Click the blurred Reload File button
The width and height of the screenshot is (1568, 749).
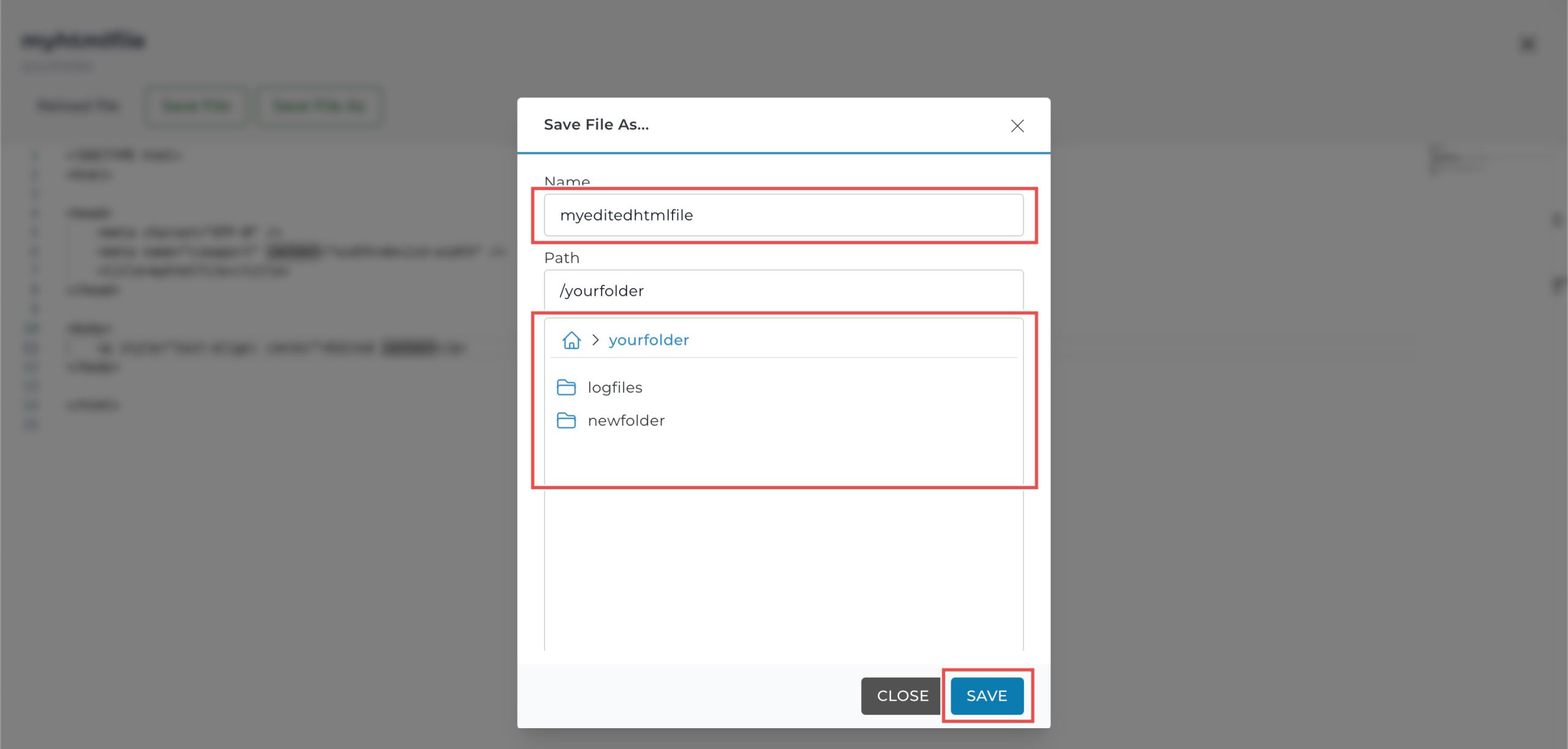click(x=78, y=106)
